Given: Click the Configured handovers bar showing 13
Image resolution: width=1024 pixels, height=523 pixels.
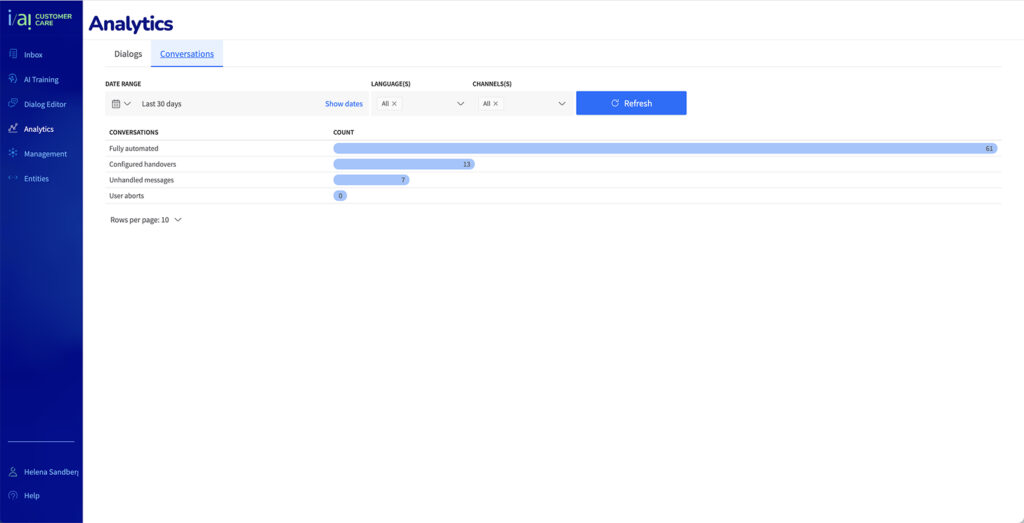Looking at the screenshot, I should (404, 164).
